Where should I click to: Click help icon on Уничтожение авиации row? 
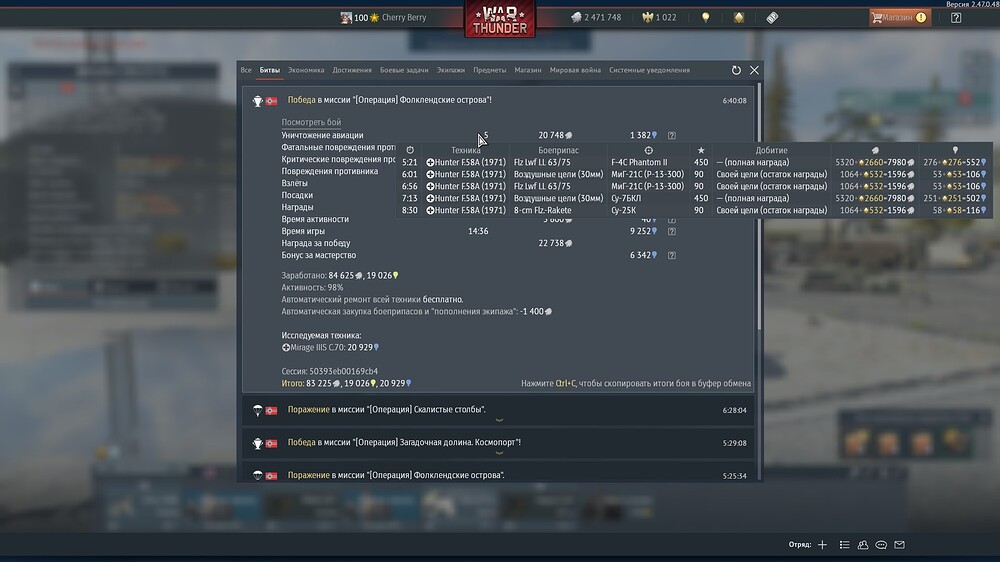tap(672, 135)
